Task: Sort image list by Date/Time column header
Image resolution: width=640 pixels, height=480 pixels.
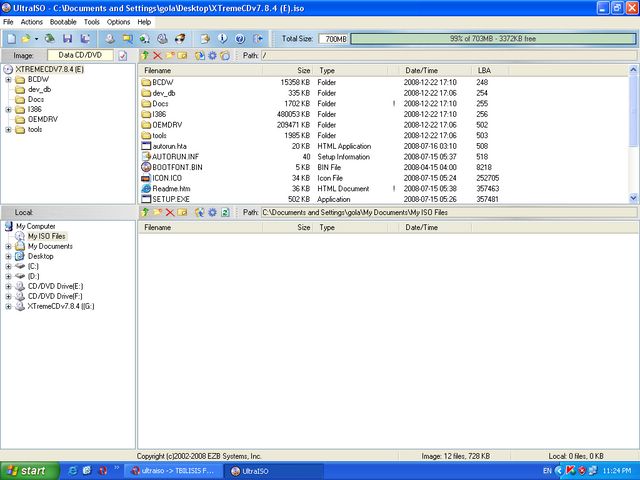Action: tap(435, 71)
